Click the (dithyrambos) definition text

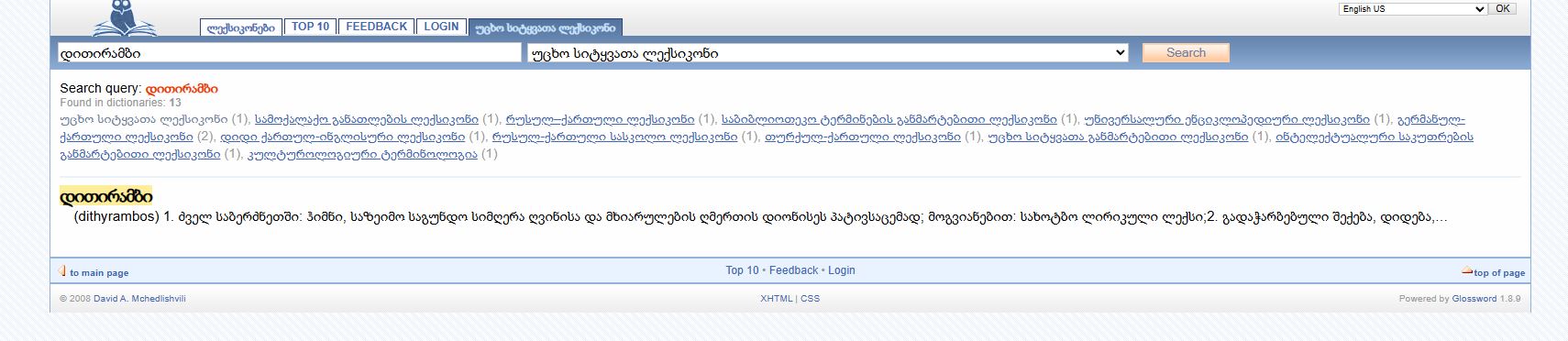pyautogui.click(x=760, y=218)
